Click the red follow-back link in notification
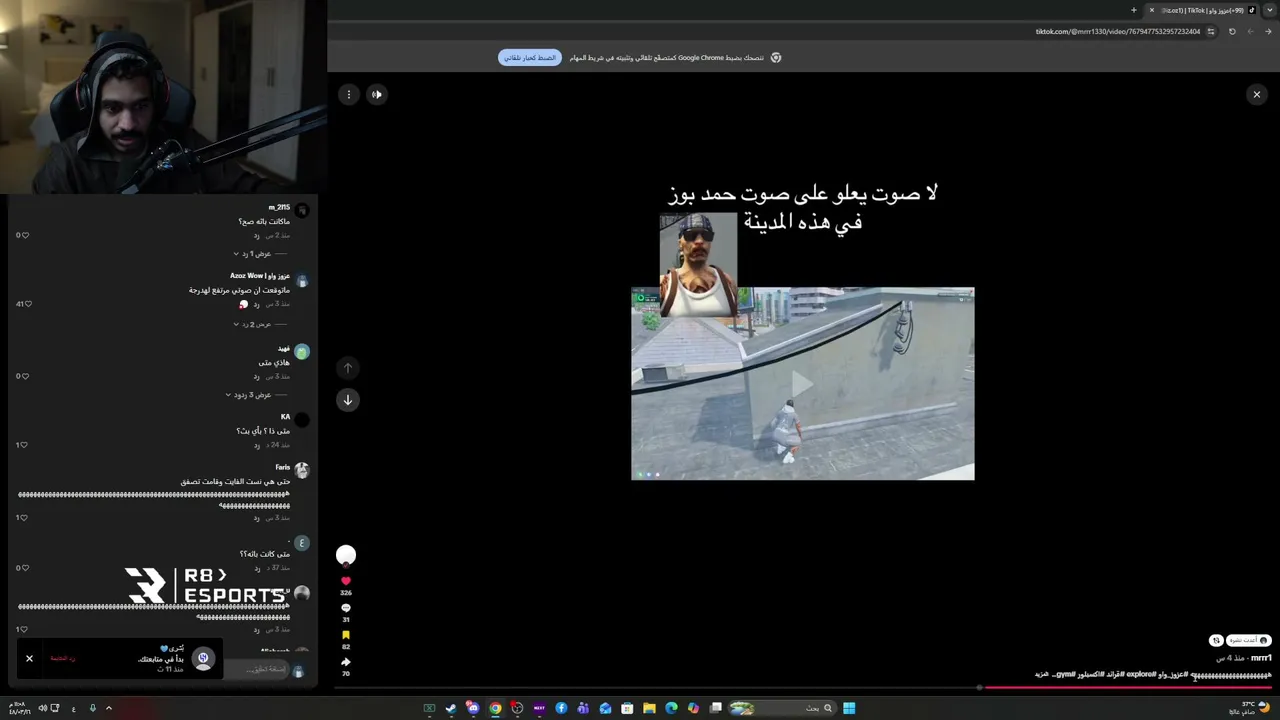The image size is (1280, 720). click(64, 658)
